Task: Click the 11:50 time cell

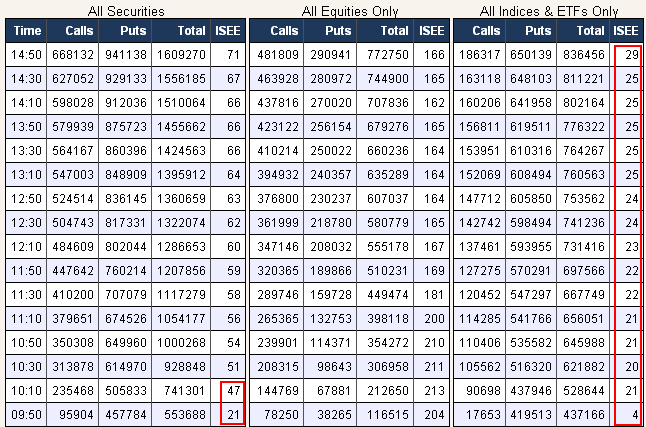Action: pyautogui.click(x=26, y=270)
